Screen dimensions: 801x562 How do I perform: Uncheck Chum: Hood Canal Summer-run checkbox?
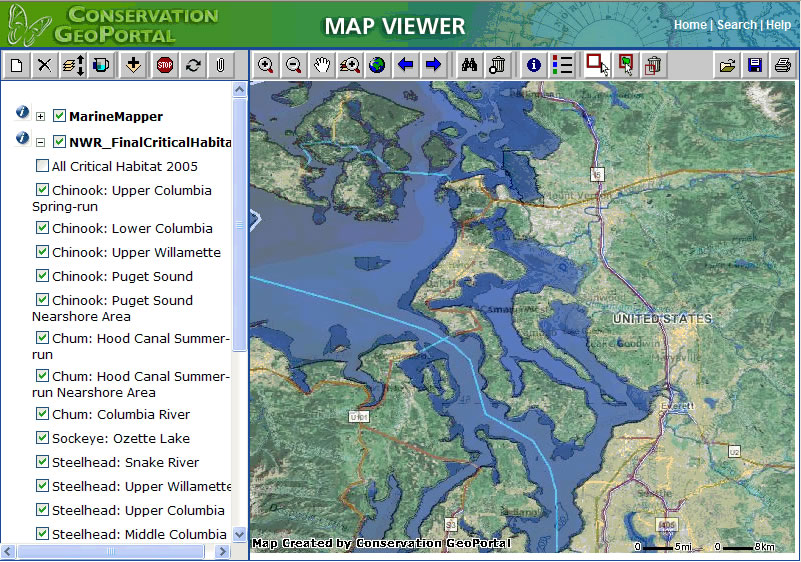(x=42, y=338)
